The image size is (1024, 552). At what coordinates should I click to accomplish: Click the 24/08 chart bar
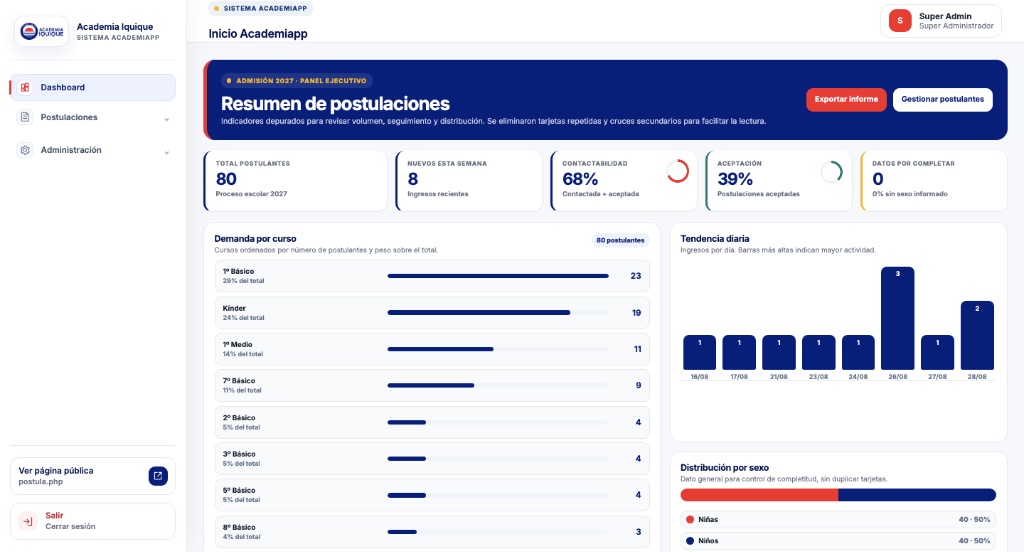pyautogui.click(x=858, y=353)
